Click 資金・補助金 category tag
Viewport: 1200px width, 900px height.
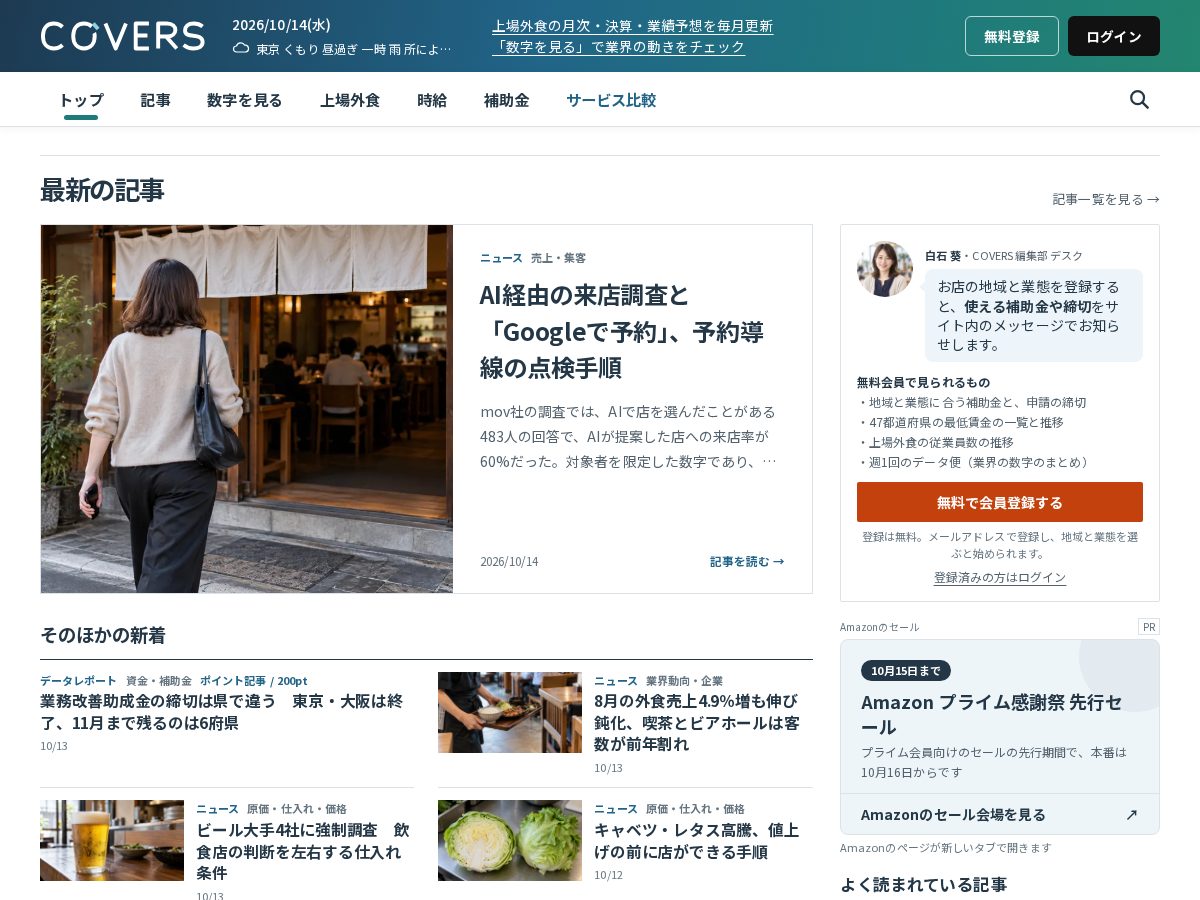[158, 680]
